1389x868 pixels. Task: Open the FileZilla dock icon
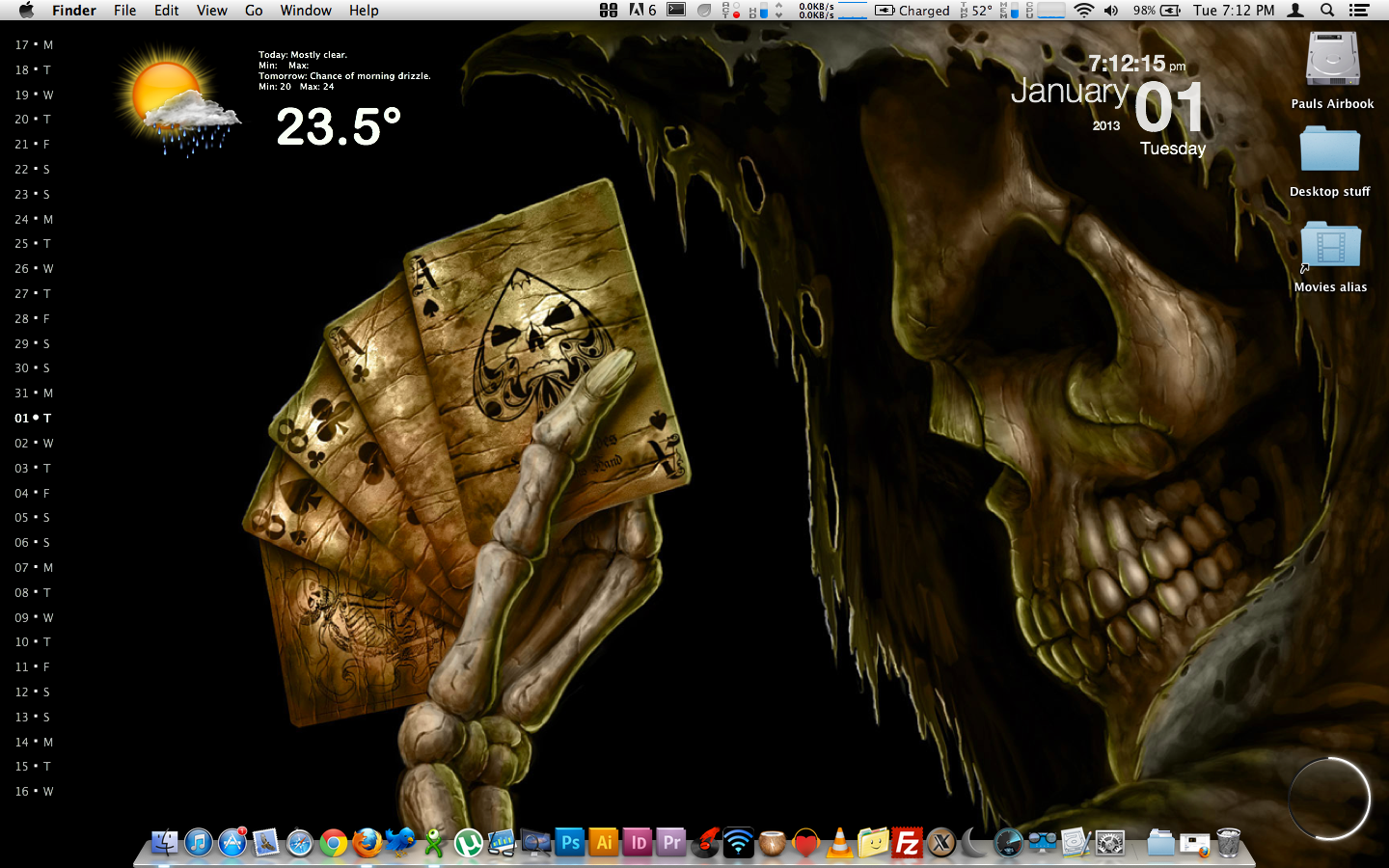(x=907, y=843)
